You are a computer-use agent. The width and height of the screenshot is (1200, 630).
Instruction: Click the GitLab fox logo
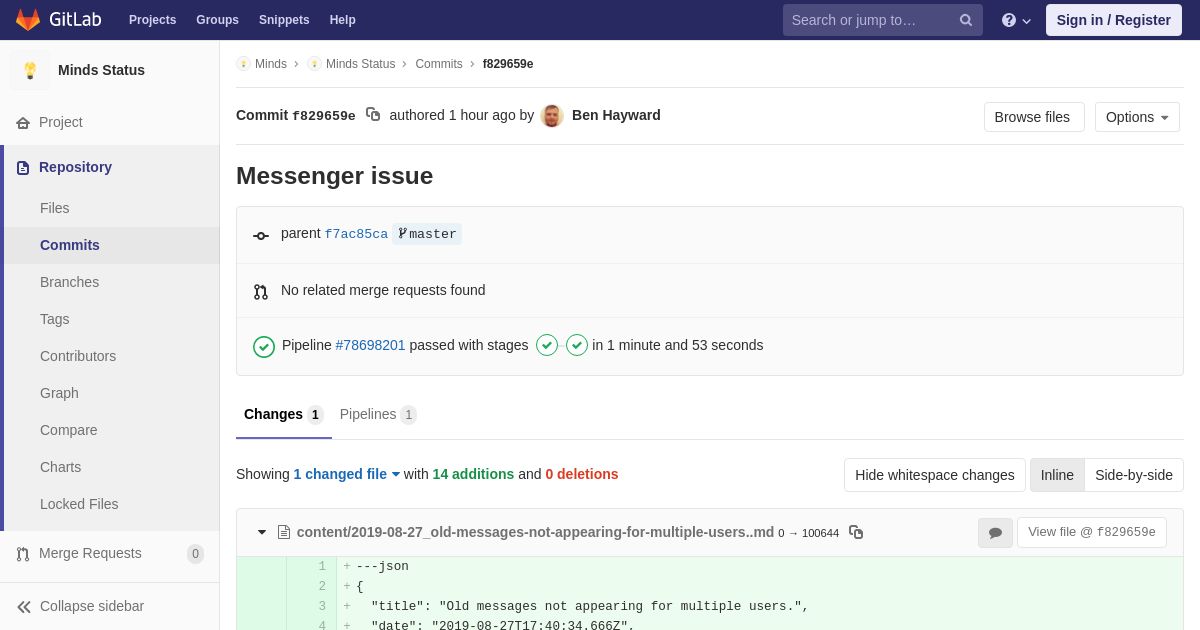coord(28,20)
